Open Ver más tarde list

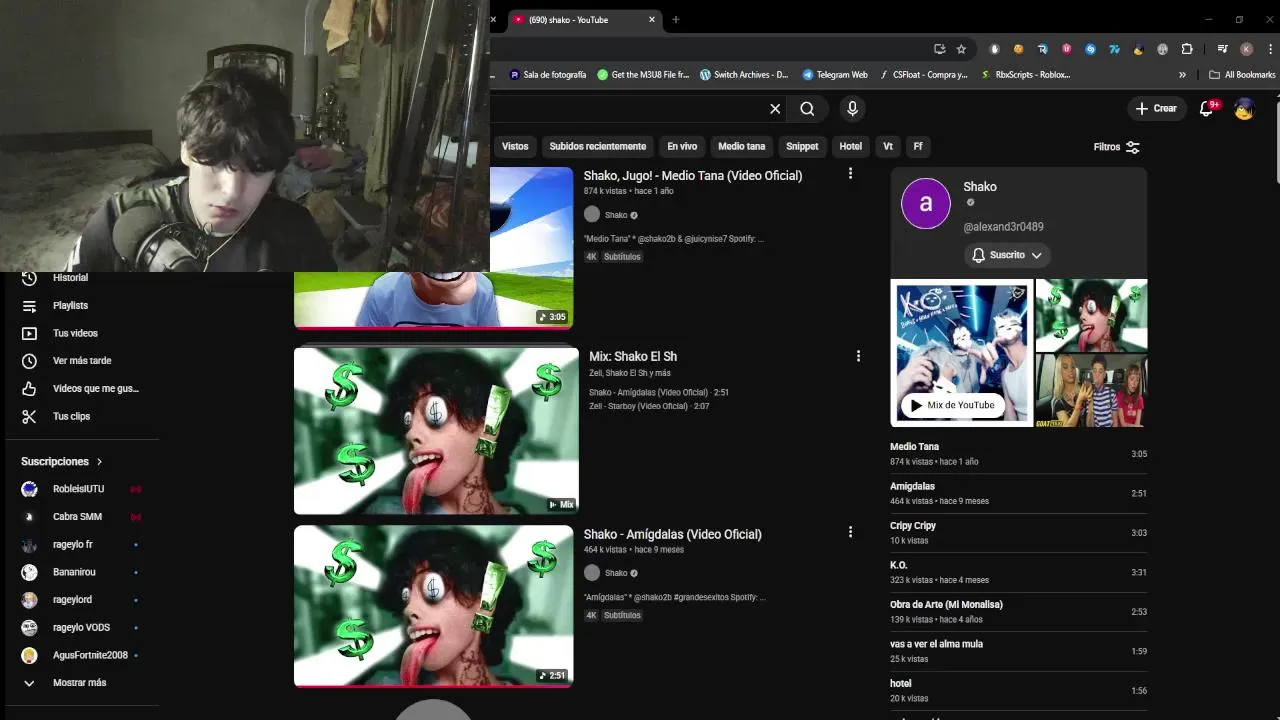pos(82,361)
